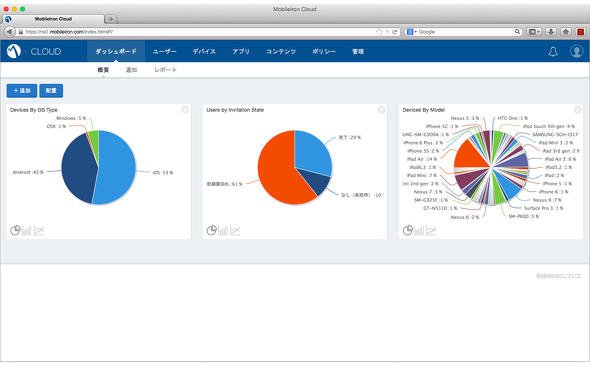Screen dimensions: 590x366
Task: Switch Users by Invitation State to bar chart
Action: (x=223, y=231)
